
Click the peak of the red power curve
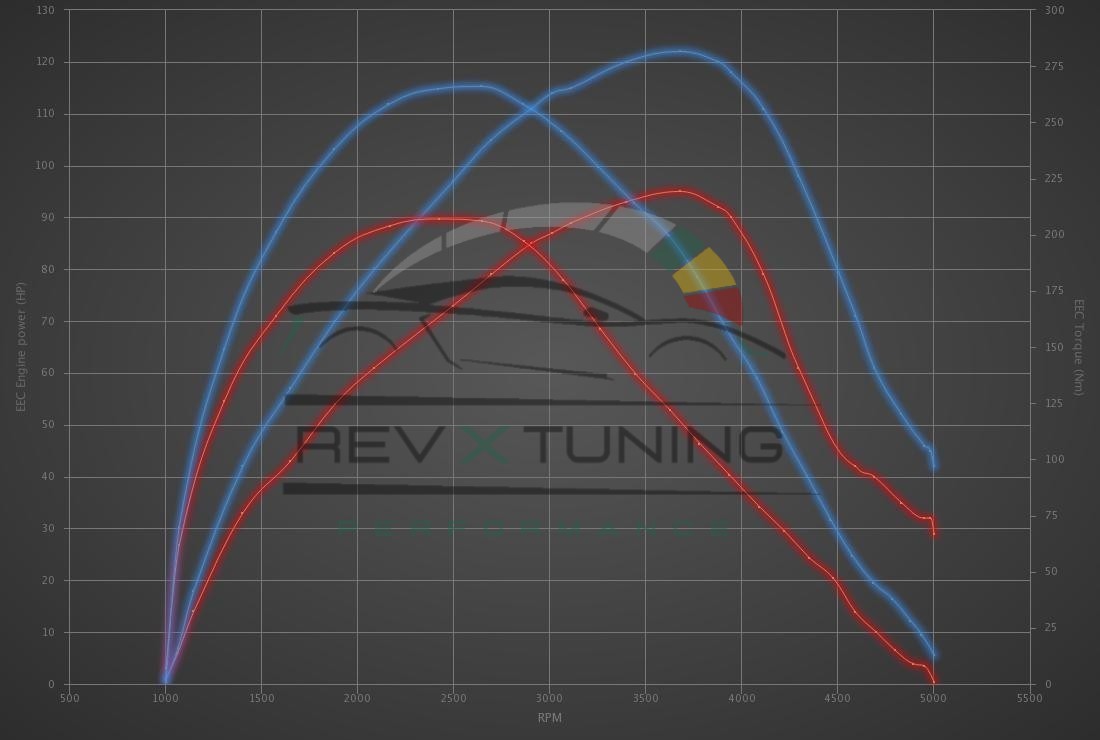(680, 190)
